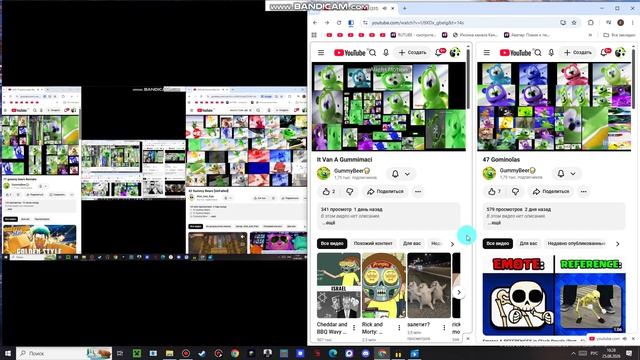This screenshot has width=640, height=360.
Task: Click Создать button in left pane
Action: coord(413,53)
